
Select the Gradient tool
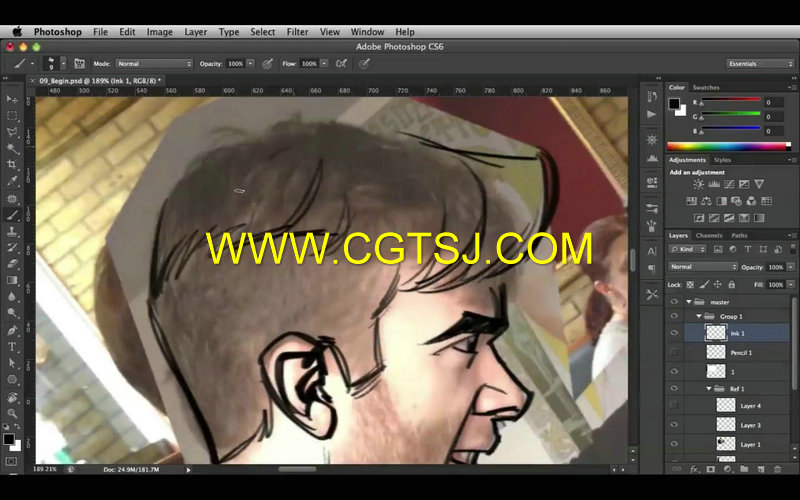(12, 280)
